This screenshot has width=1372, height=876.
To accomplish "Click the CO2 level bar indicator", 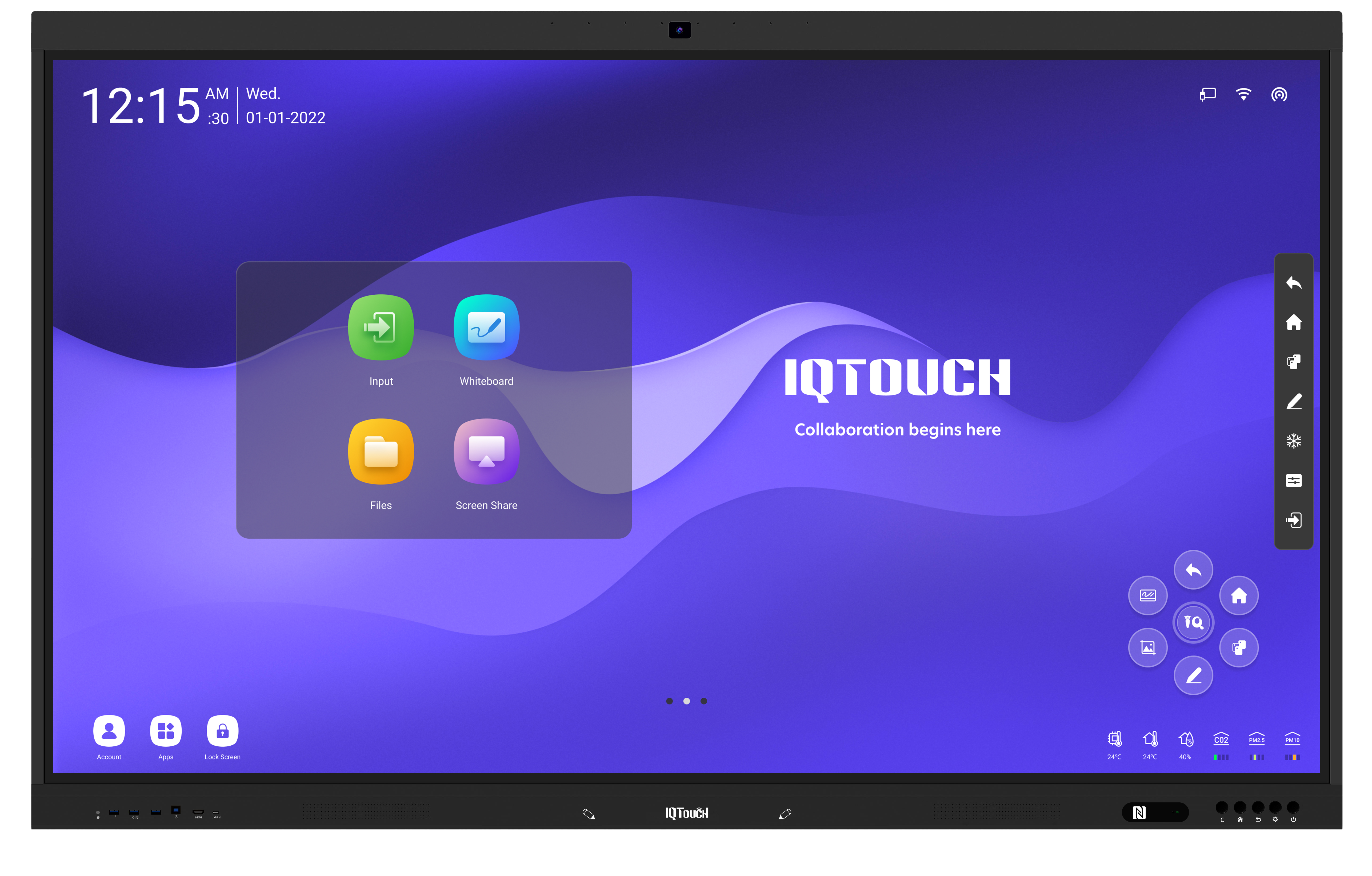I will [x=1221, y=757].
